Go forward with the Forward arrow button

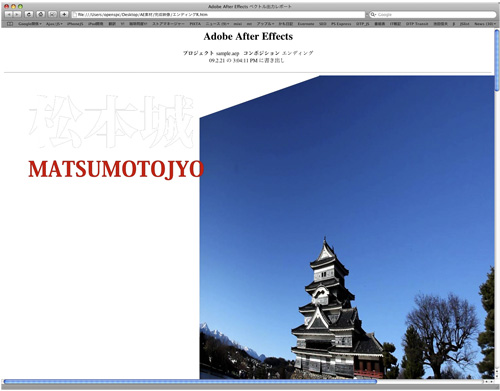tap(17, 14)
